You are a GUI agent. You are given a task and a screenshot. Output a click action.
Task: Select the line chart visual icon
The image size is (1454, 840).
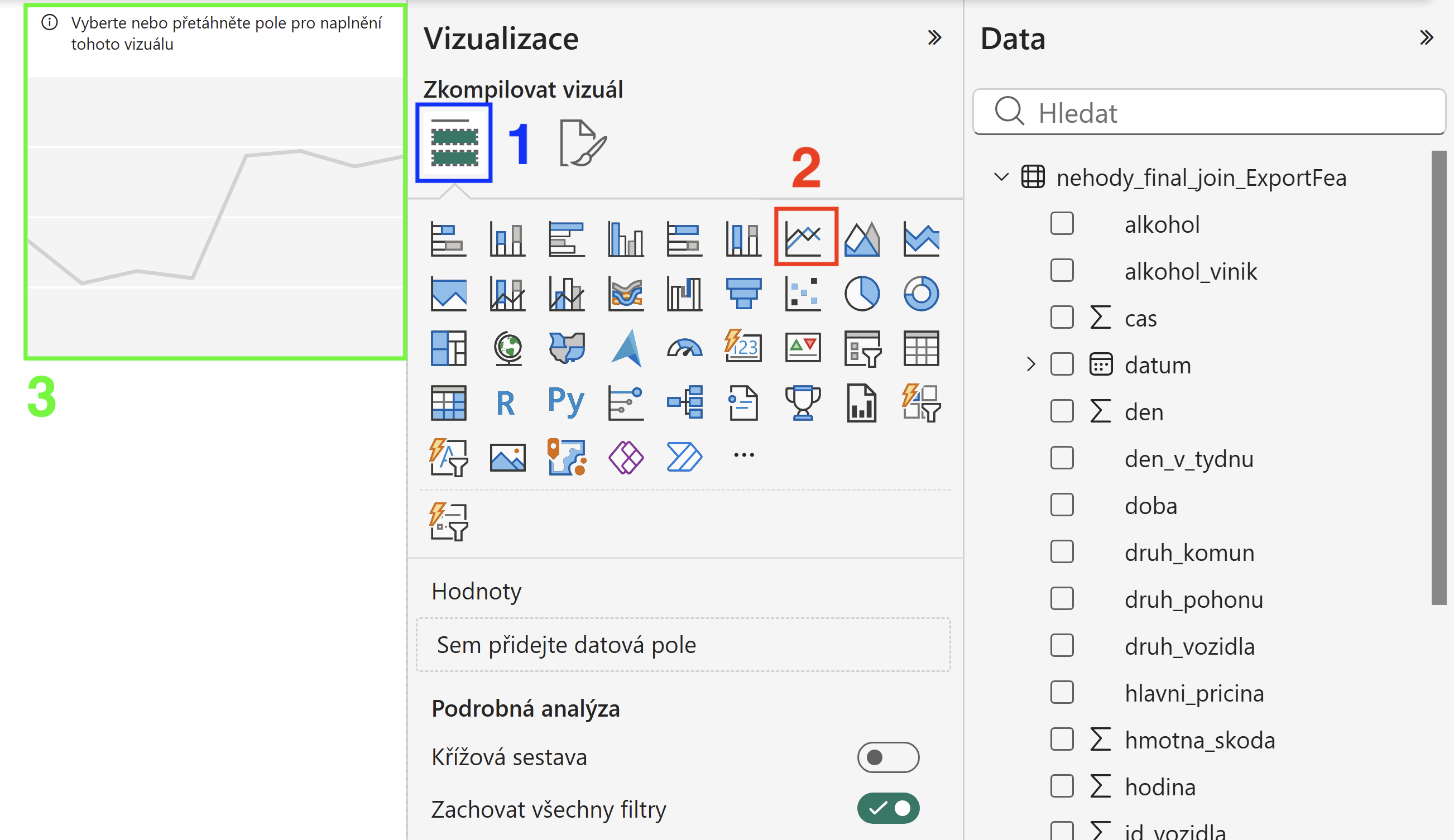[803, 238]
